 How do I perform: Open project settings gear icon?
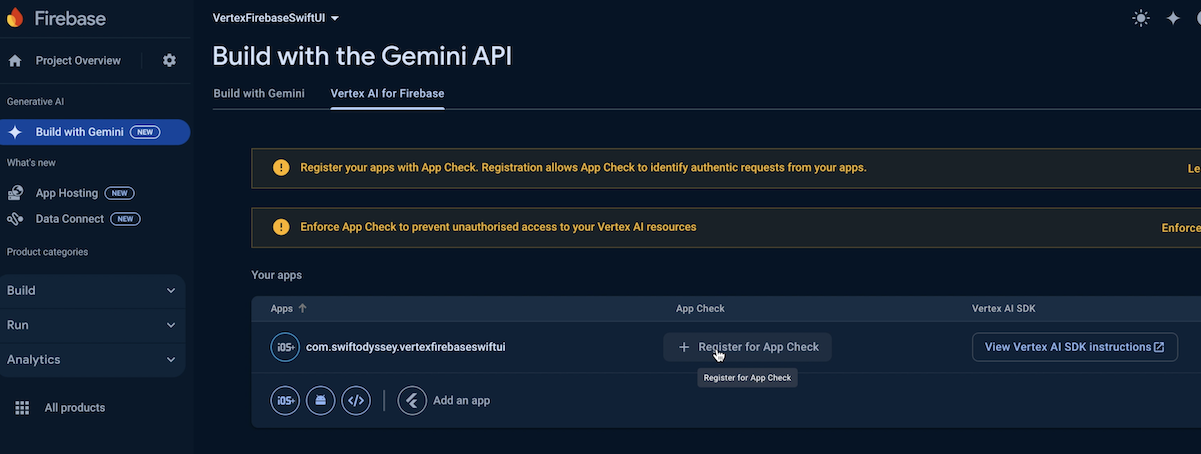pyautogui.click(x=169, y=61)
